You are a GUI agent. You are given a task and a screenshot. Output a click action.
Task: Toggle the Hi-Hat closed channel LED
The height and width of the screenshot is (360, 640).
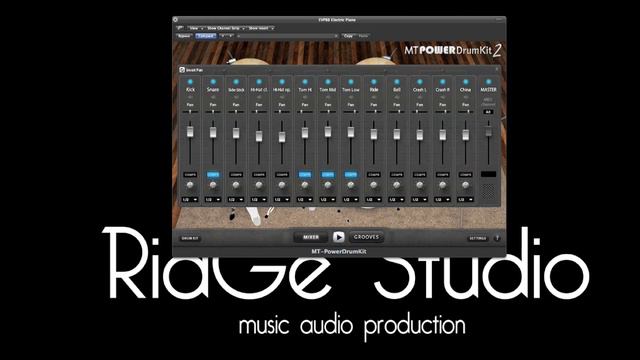pos(259,82)
